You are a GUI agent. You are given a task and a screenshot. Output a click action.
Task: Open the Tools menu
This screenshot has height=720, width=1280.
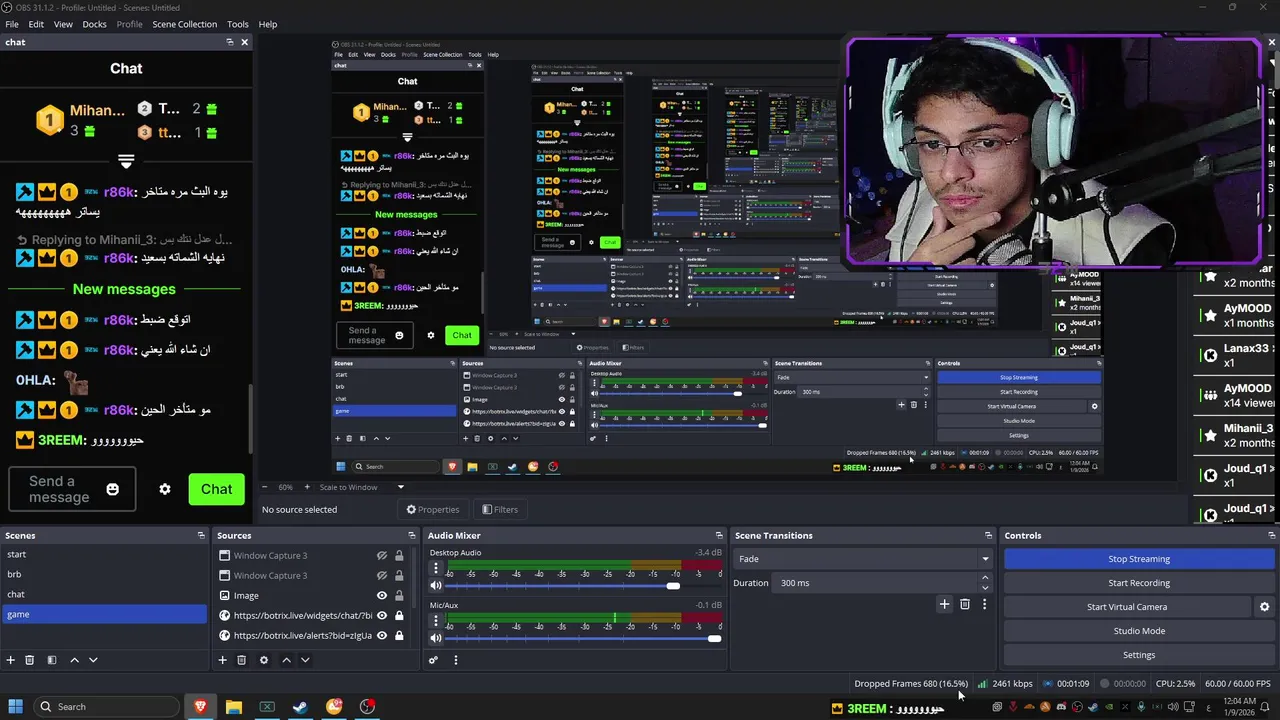click(238, 24)
